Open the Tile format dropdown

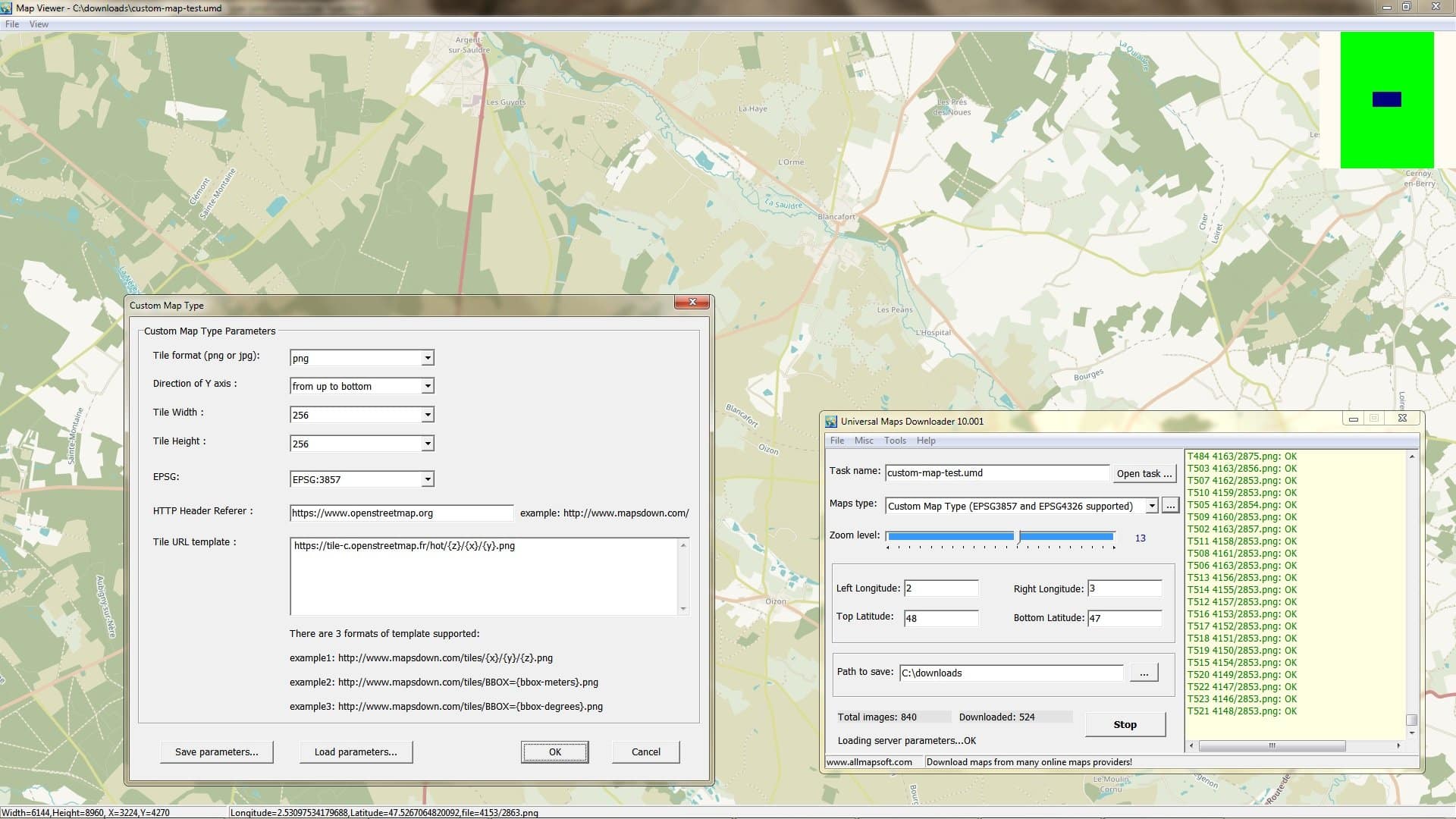click(427, 357)
